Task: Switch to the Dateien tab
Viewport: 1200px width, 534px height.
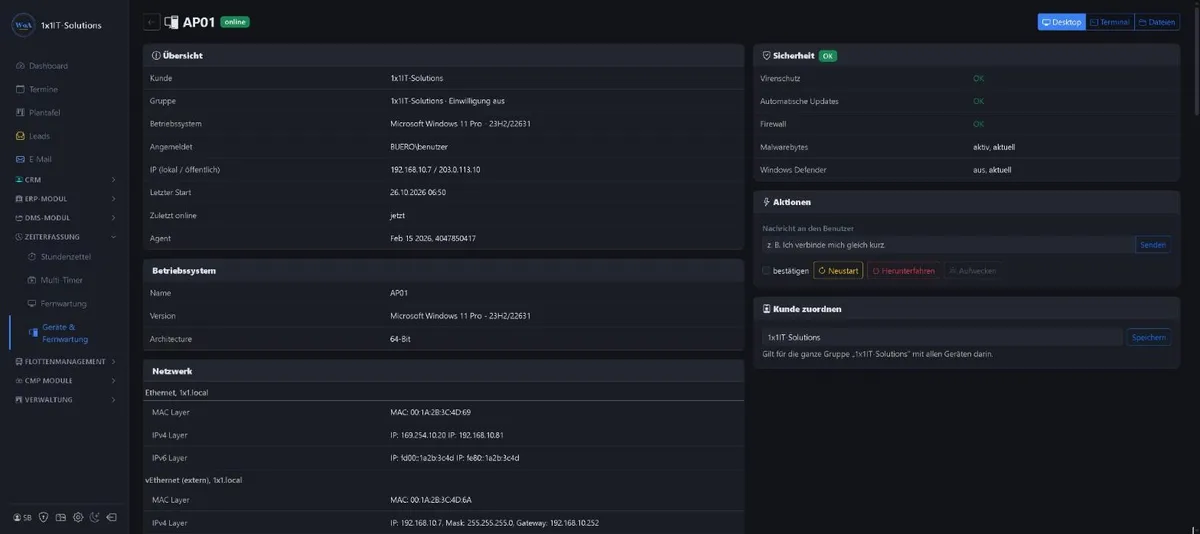Action: pyautogui.click(x=1157, y=22)
